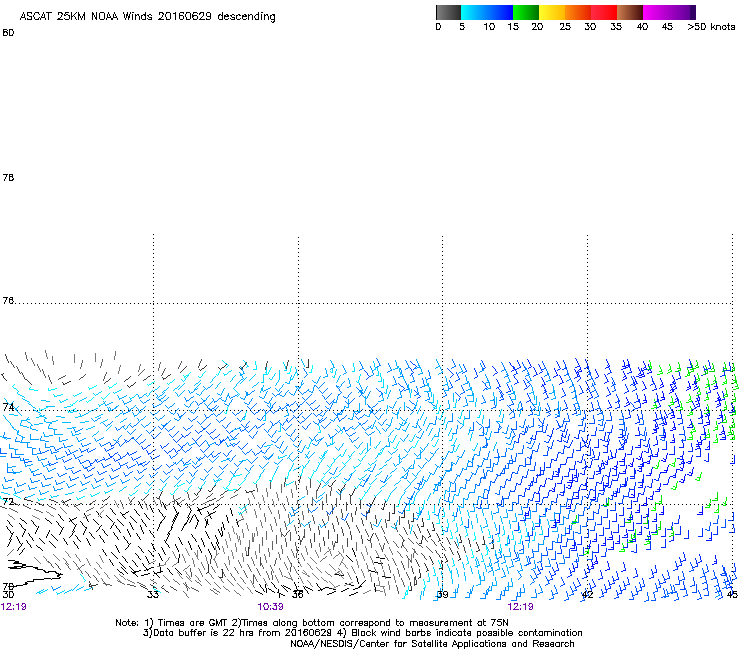Select the '80' latitude axis label
Screen dimensions: 740x650
coord(8,33)
